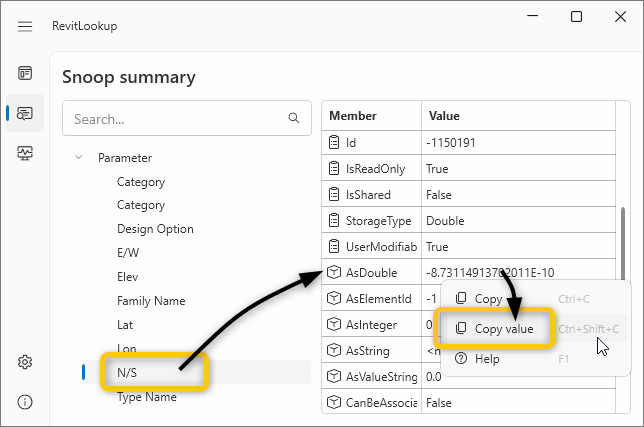Select the Design Option tree item
Screen dimensions: 644x427
point(155,229)
